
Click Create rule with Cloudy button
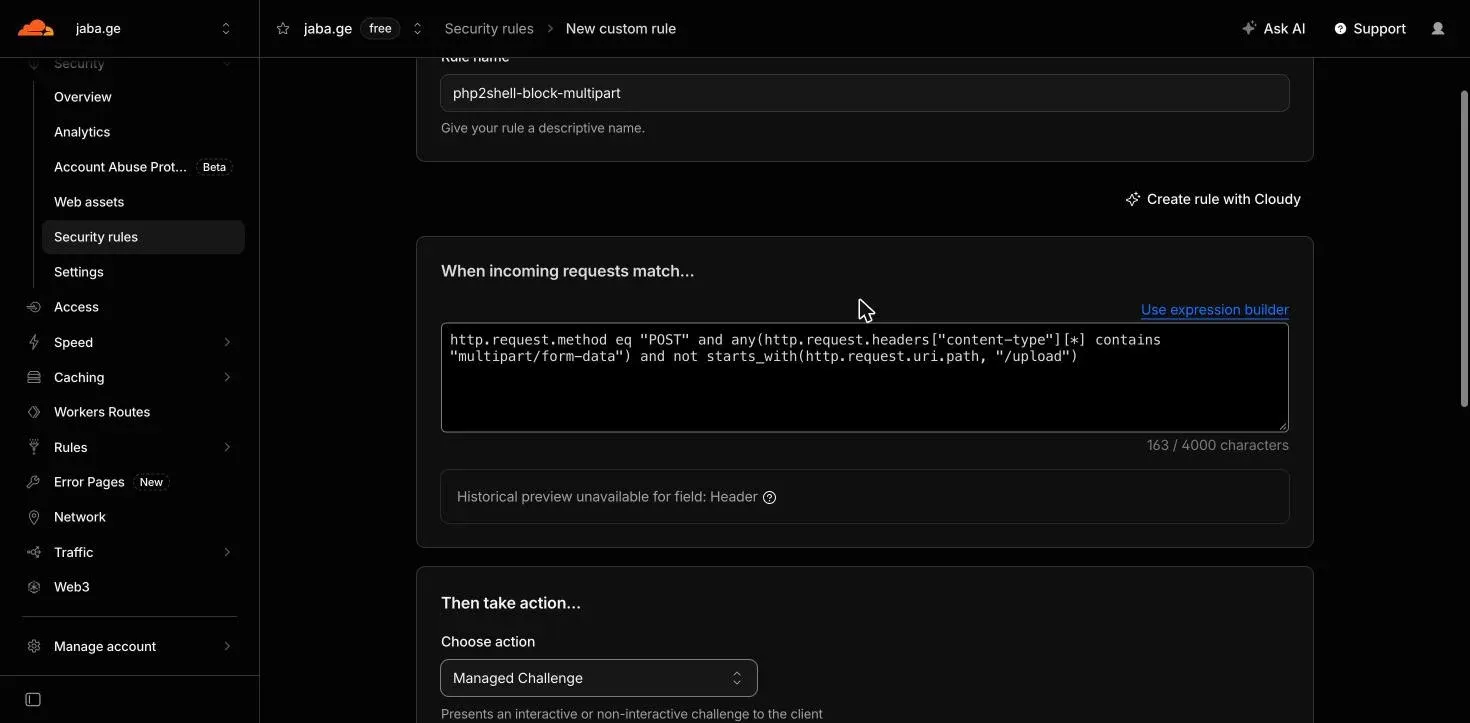pyautogui.click(x=1213, y=199)
